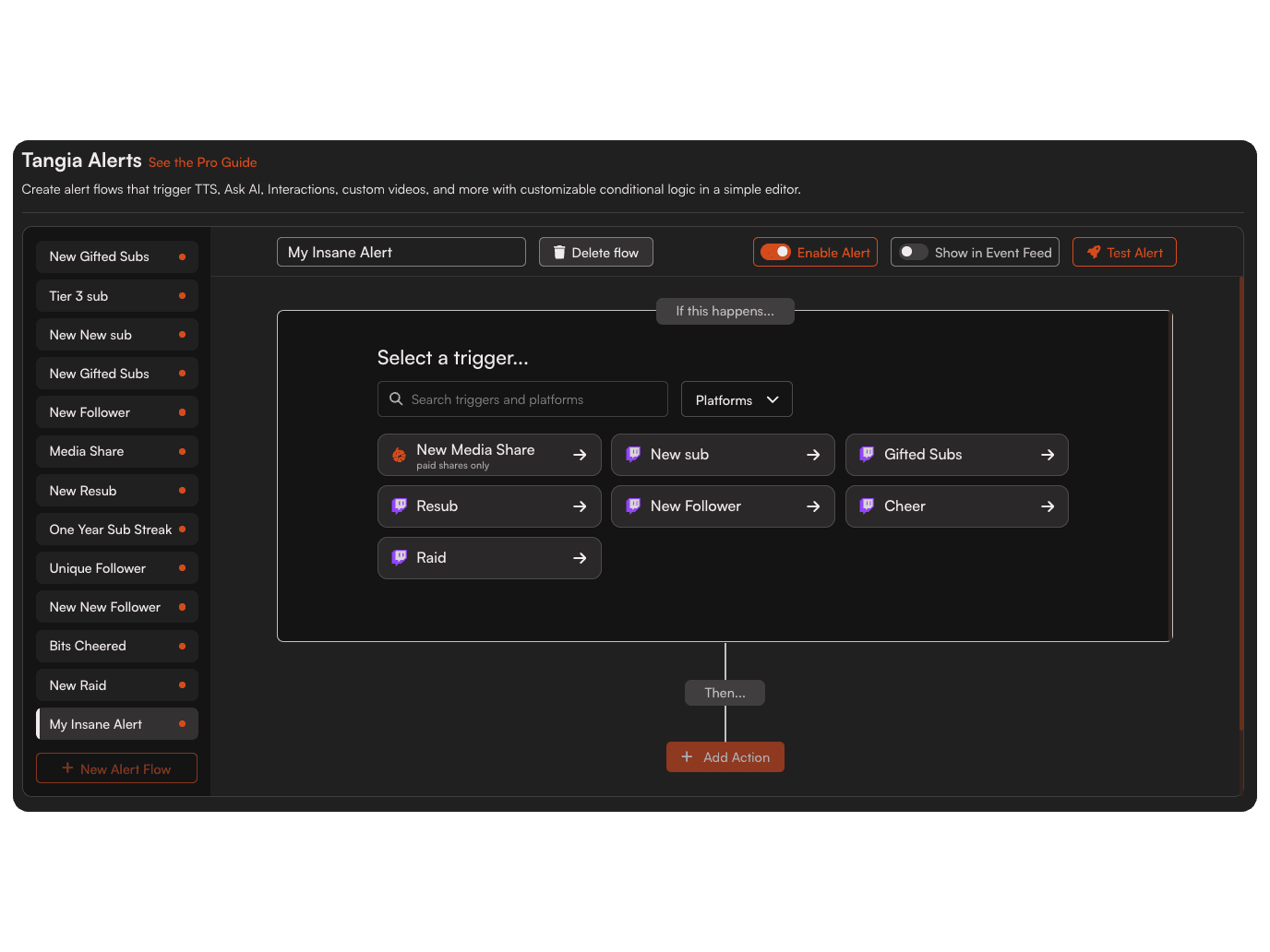This screenshot has width=1270, height=952.
Task: Click the My Insane Alert name field
Action: point(401,253)
